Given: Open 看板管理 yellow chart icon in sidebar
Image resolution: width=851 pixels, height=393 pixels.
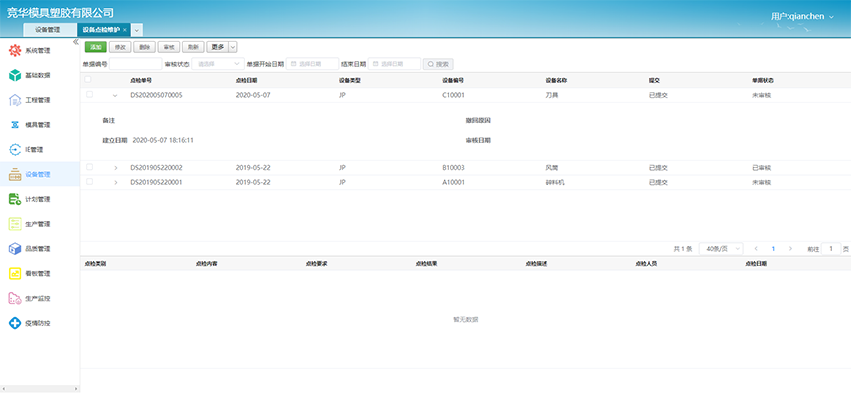Looking at the screenshot, I should click(x=15, y=274).
